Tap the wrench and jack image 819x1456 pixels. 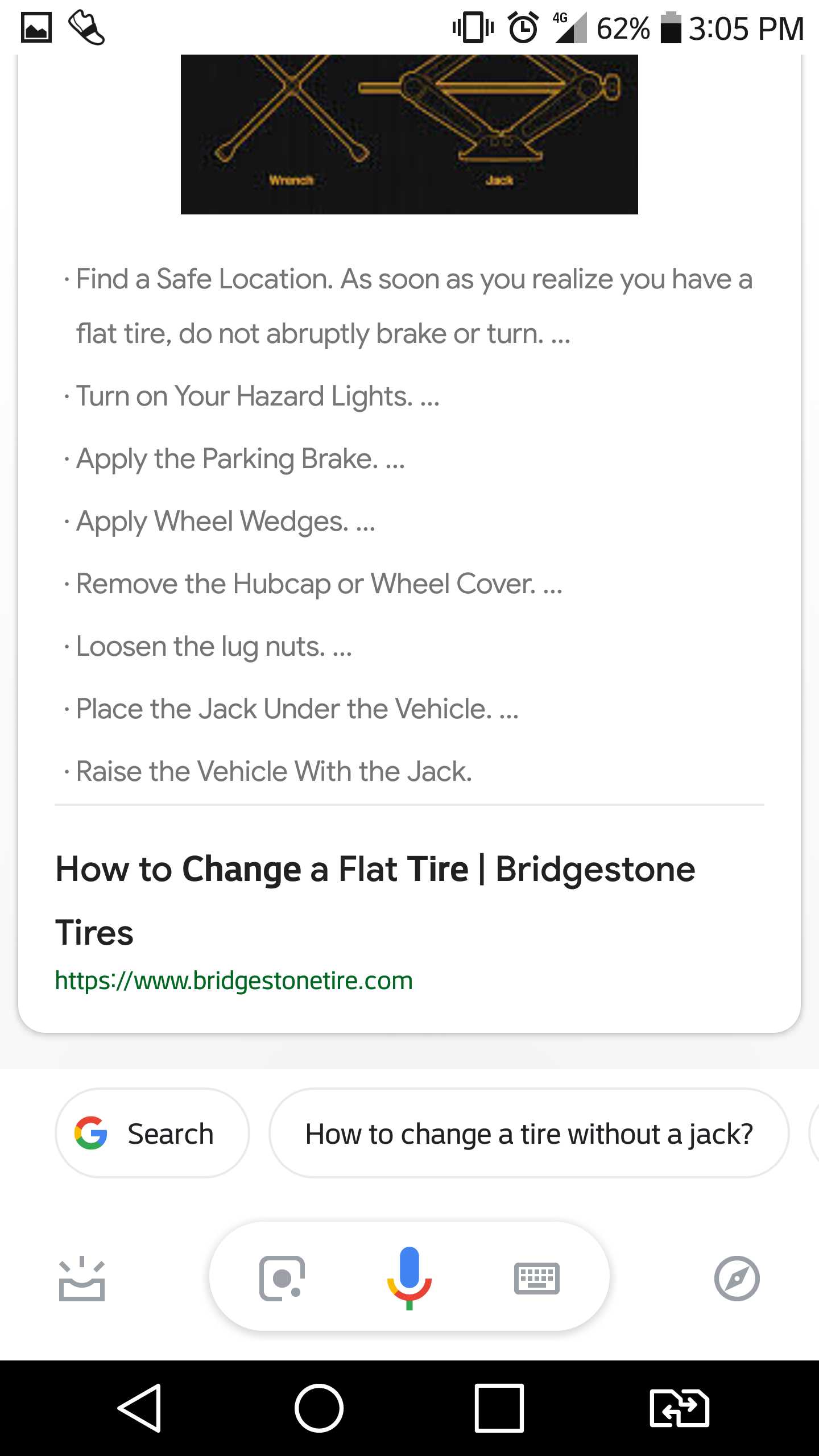coord(409,134)
